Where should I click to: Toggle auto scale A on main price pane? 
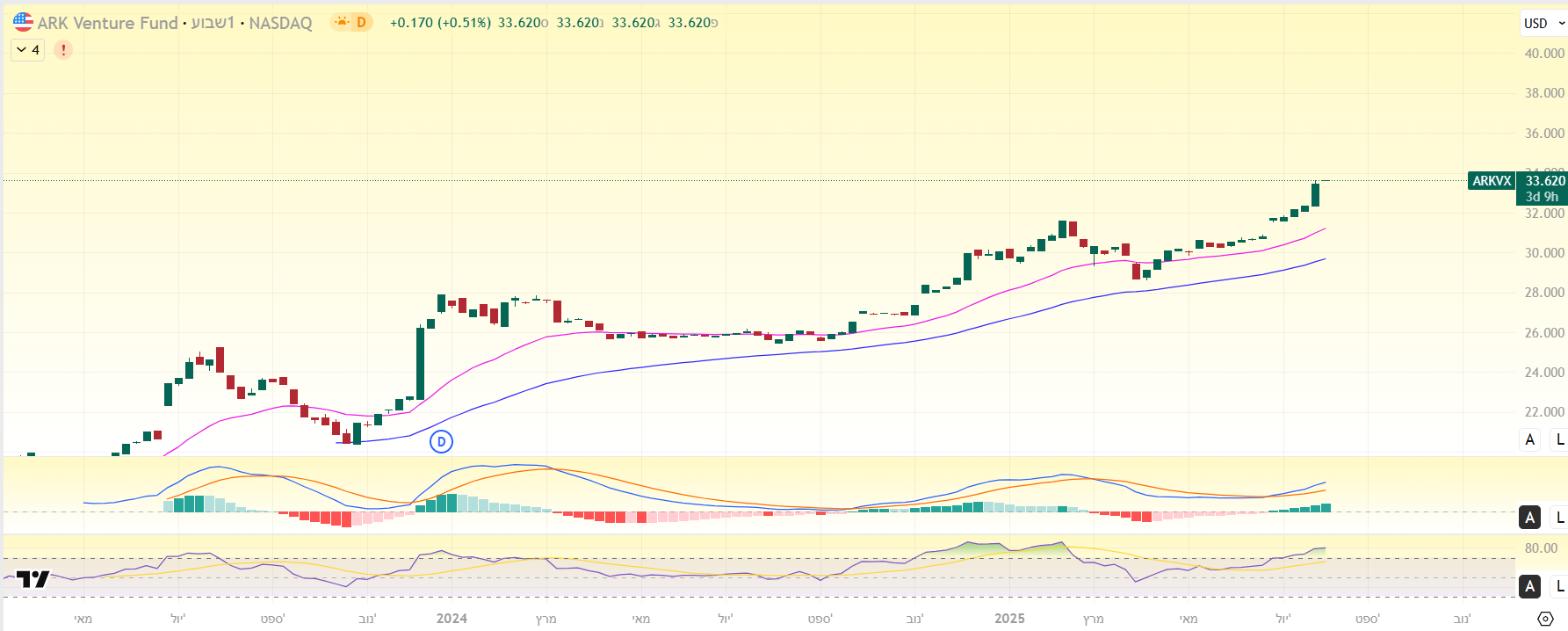1530,439
